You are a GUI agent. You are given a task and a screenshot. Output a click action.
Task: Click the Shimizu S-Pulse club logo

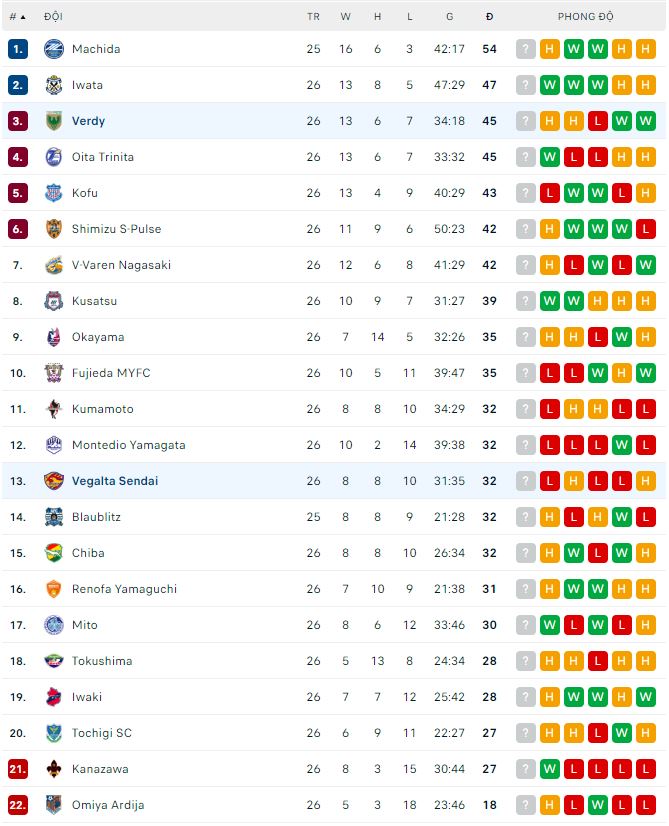(x=54, y=229)
